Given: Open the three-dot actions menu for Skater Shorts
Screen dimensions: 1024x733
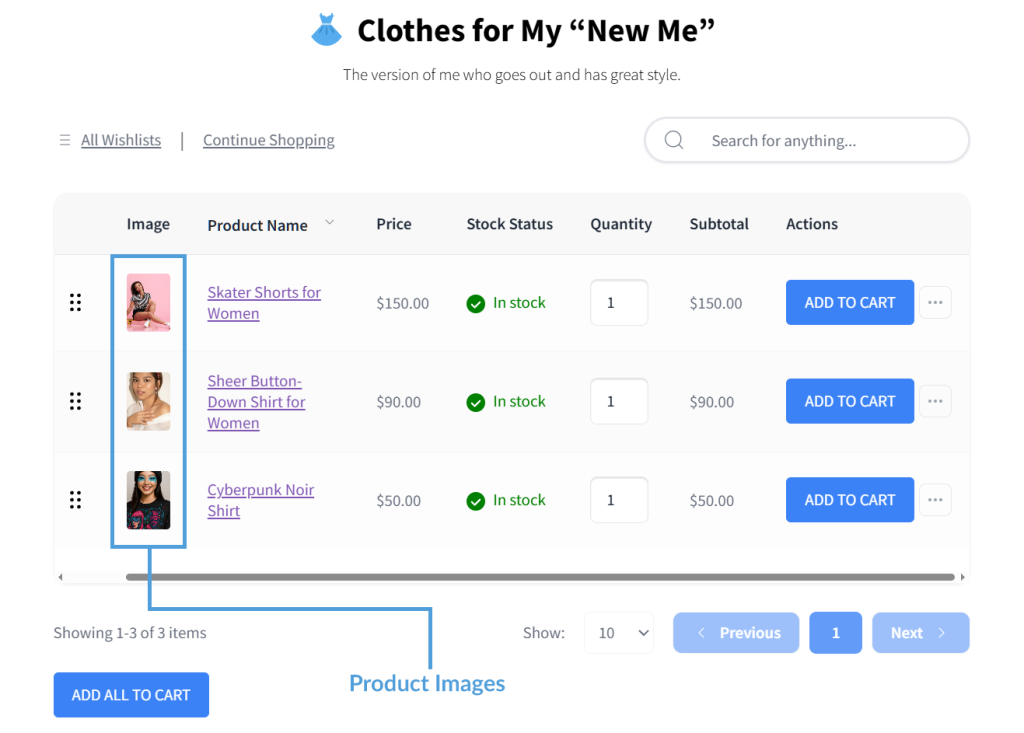Looking at the screenshot, I should [935, 302].
